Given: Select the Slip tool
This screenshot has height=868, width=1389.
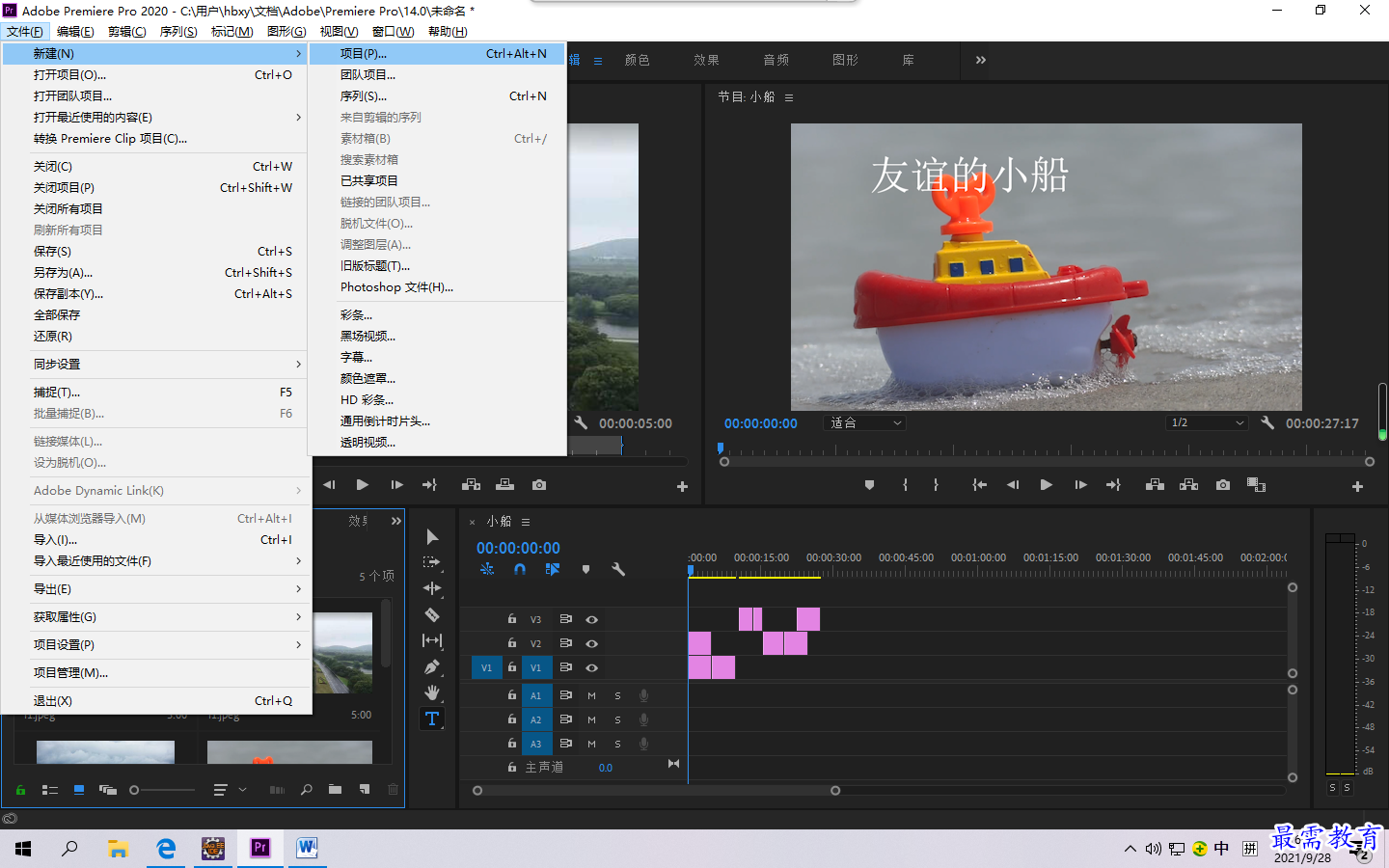Looking at the screenshot, I should click(432, 640).
